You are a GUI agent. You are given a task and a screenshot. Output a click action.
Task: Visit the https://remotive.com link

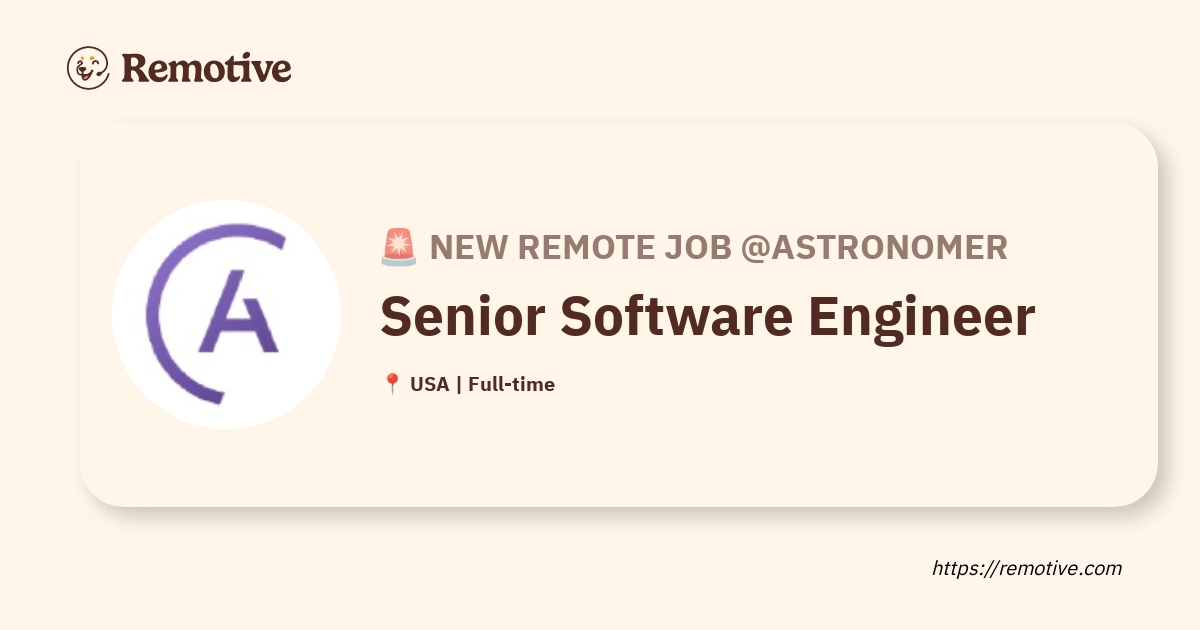1027,568
